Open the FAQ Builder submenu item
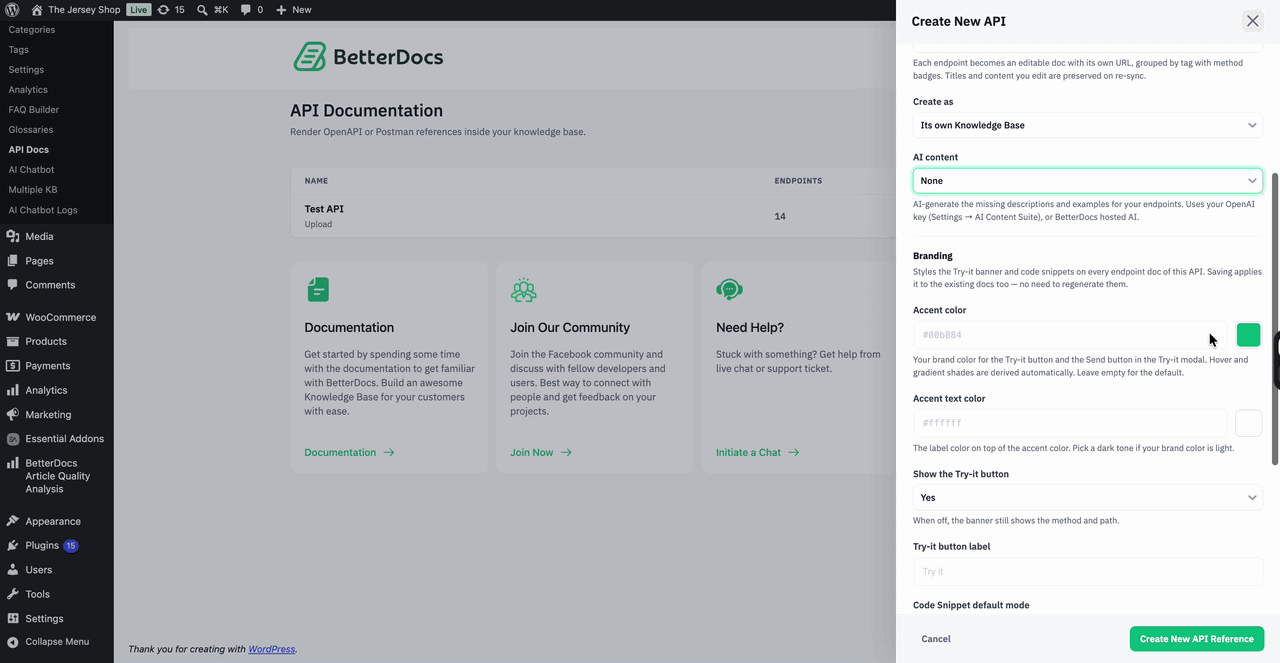Image resolution: width=1280 pixels, height=663 pixels. [34, 110]
